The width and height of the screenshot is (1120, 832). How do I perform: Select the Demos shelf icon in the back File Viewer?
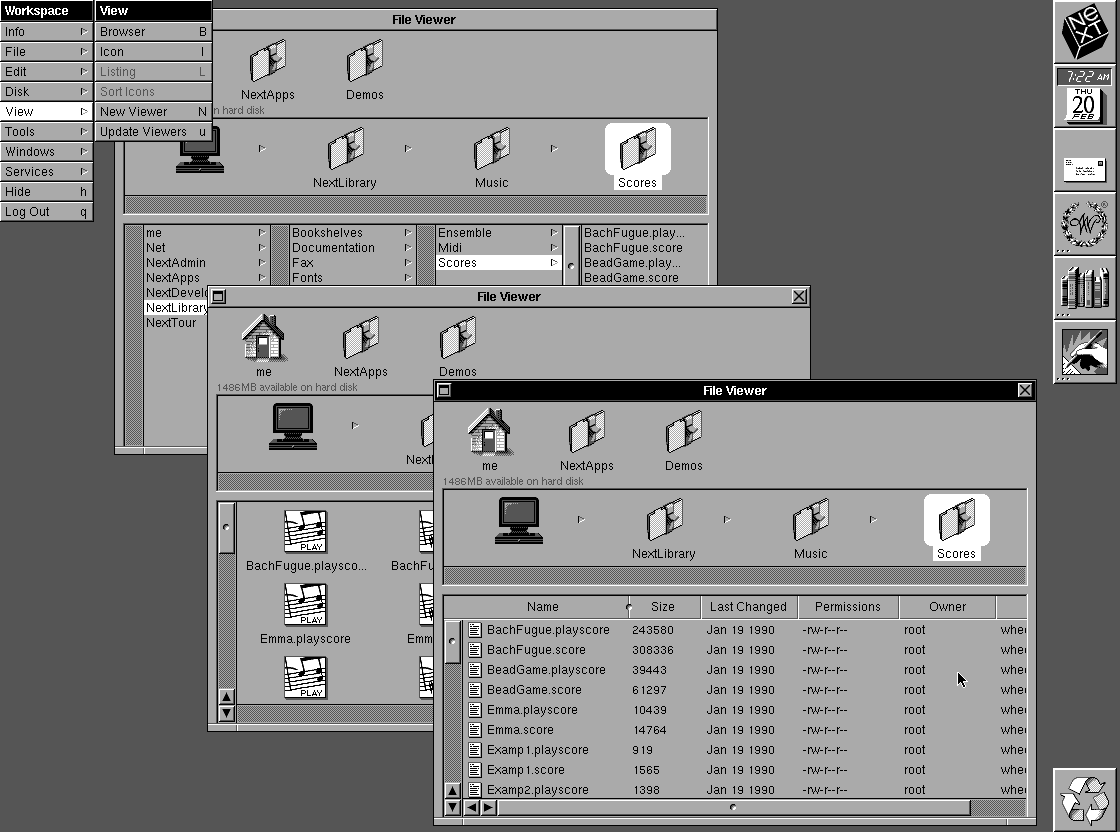pyautogui.click(x=365, y=69)
